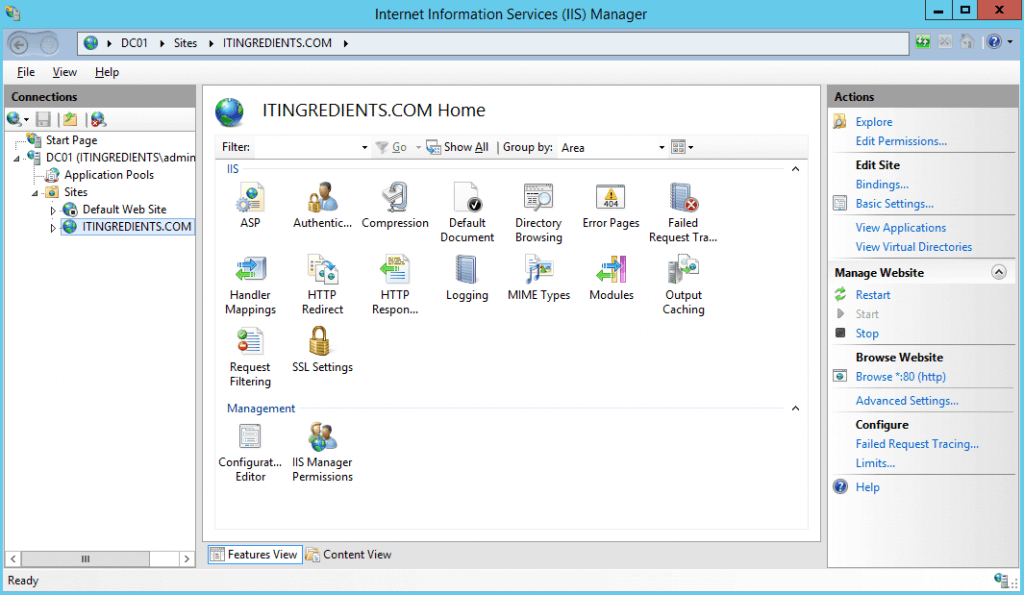Collapse the Sites tree node
The height and width of the screenshot is (595, 1024).
tap(35, 193)
